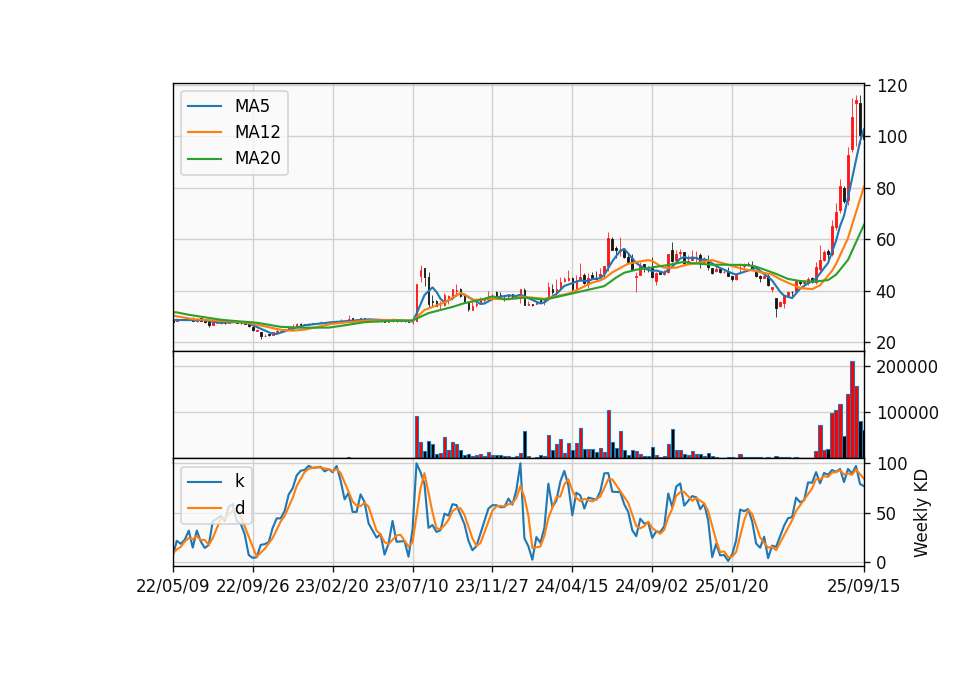Click the orange MA12 legend line sample
This screenshot has width=960, height=690.
(x=204, y=132)
